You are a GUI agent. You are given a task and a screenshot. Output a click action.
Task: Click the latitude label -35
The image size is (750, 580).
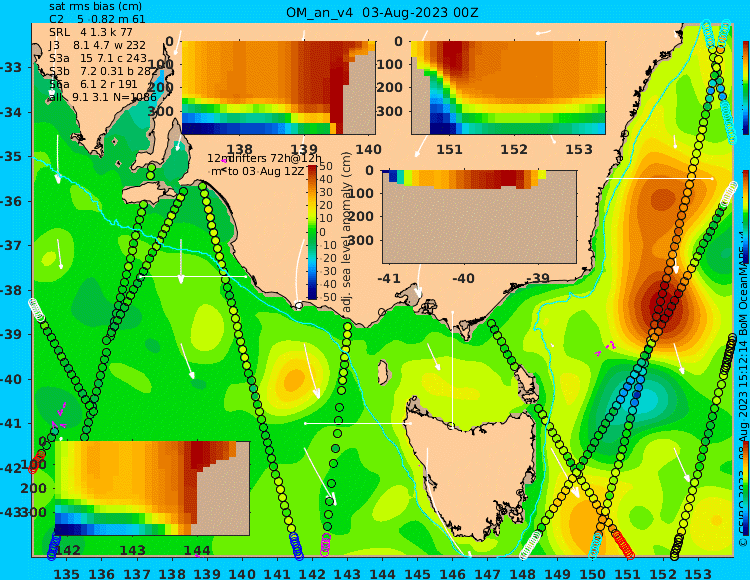(x=11, y=156)
